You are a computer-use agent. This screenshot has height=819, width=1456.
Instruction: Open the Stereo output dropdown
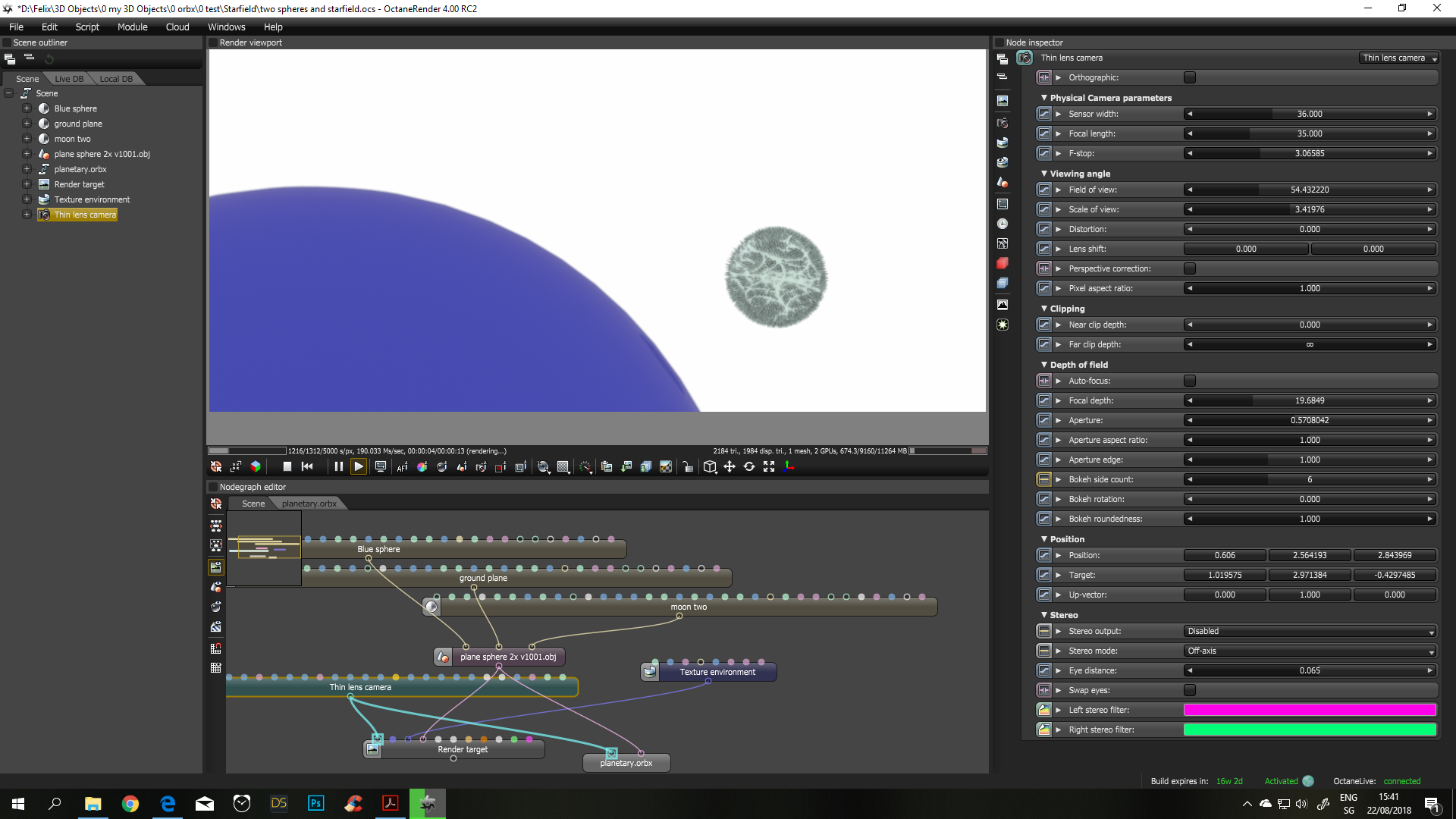click(x=1310, y=631)
